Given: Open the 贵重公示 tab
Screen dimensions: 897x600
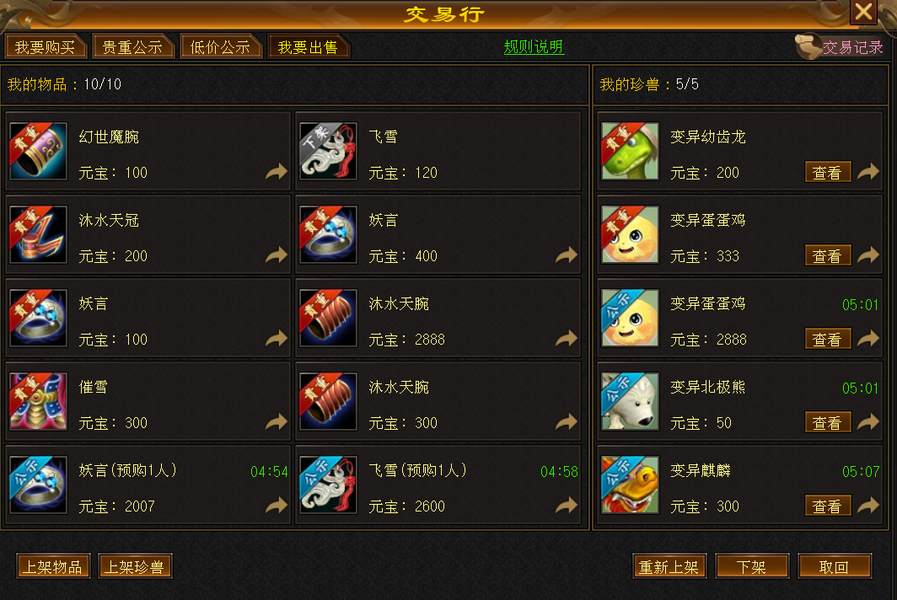Looking at the screenshot, I should point(133,47).
